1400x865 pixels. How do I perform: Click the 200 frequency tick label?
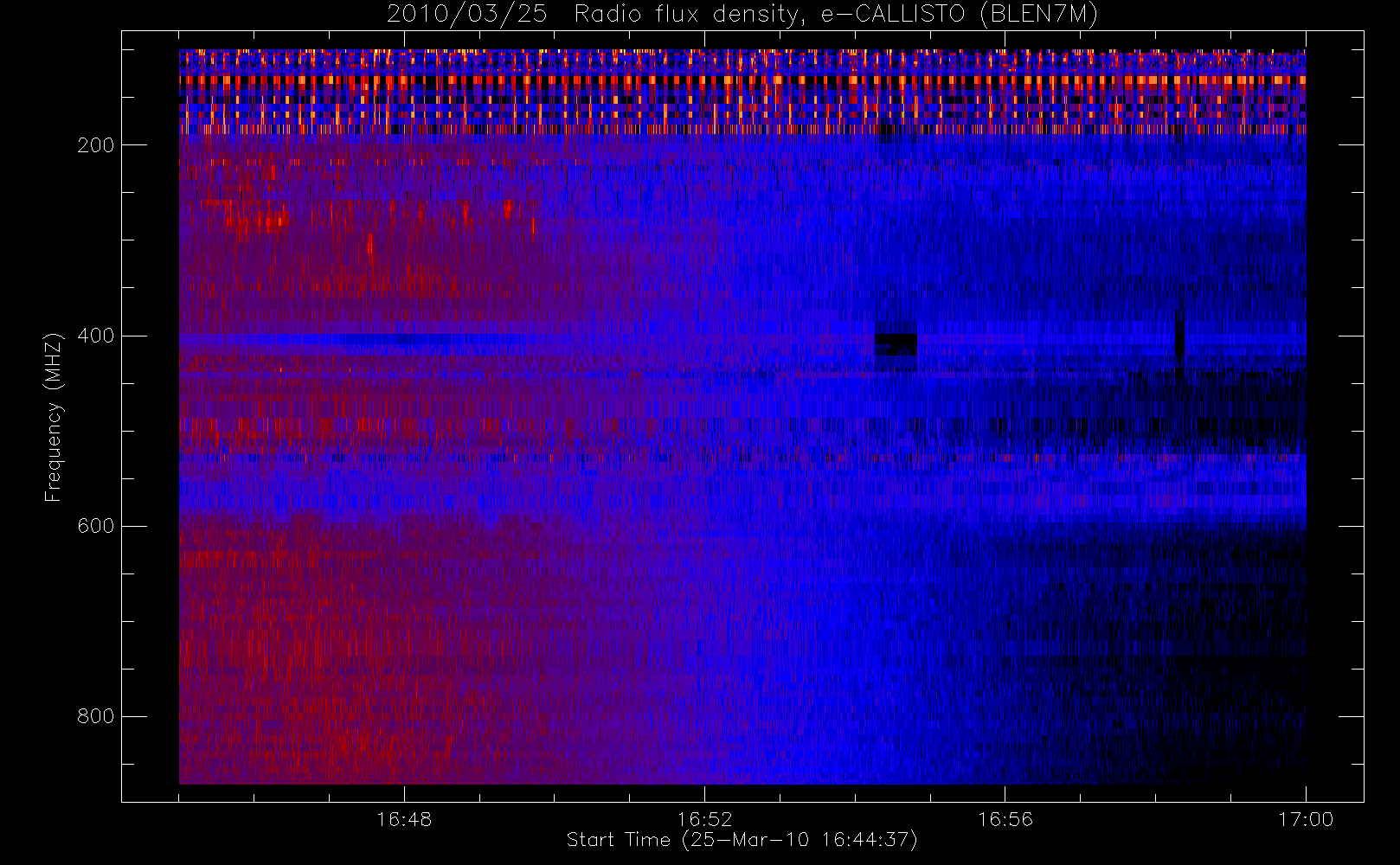coord(95,145)
